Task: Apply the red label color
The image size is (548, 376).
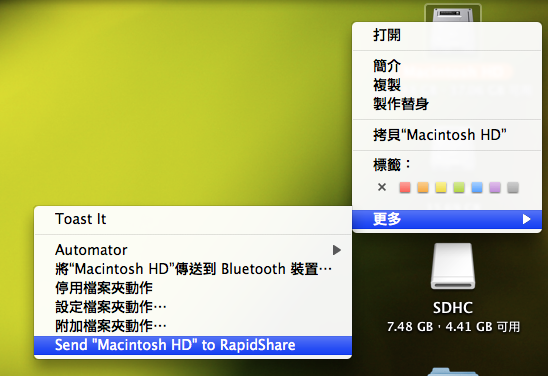Action: [405, 187]
